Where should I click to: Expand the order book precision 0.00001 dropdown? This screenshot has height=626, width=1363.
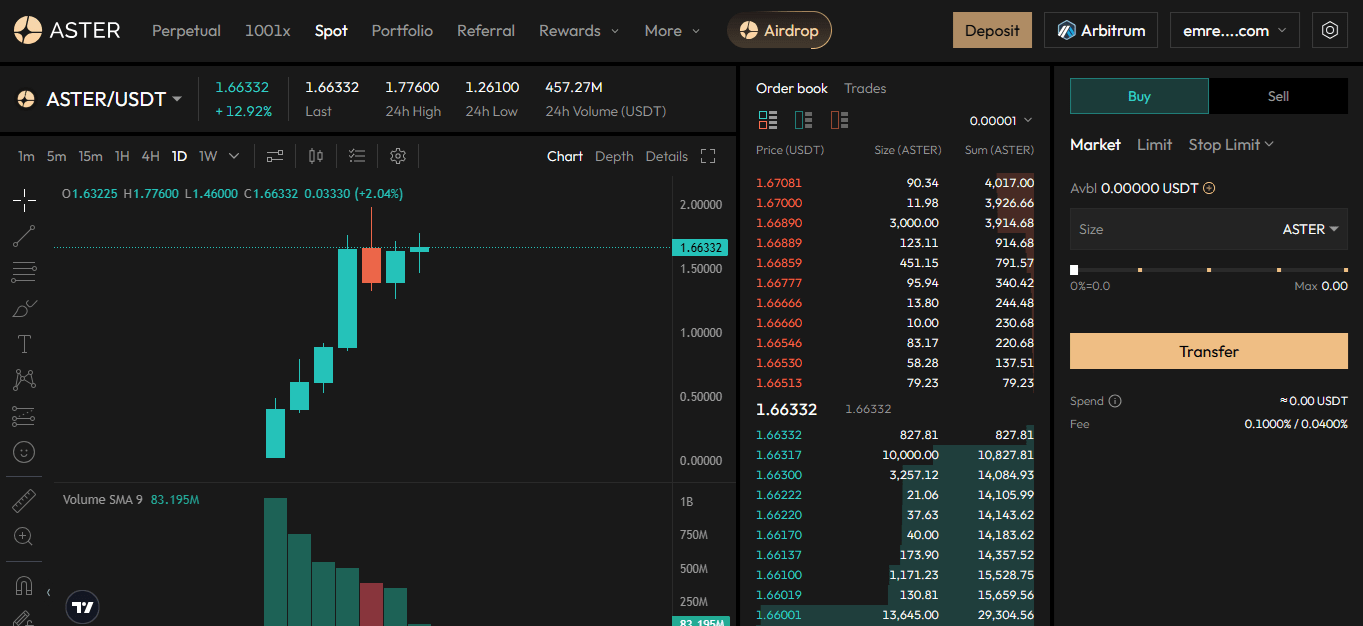[1000, 121]
